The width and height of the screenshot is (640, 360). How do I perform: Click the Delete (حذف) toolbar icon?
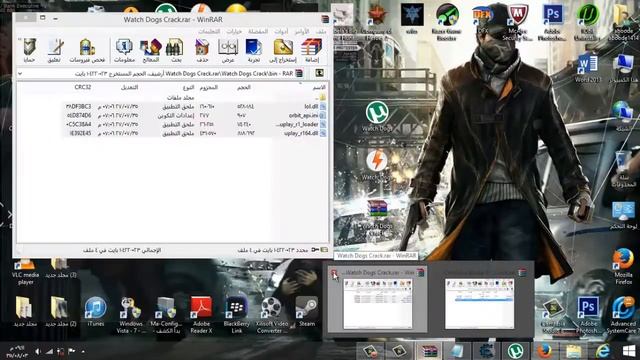click(x=202, y=51)
